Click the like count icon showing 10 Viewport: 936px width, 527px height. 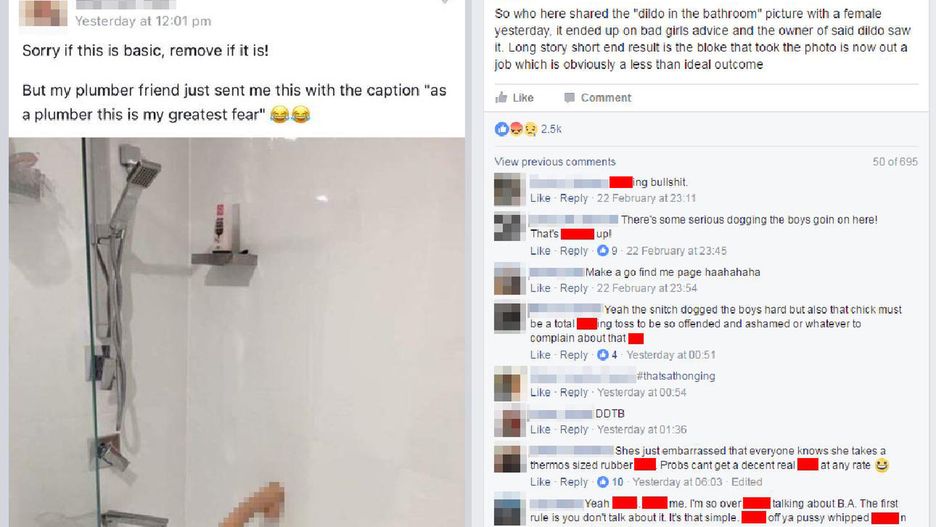click(603, 482)
